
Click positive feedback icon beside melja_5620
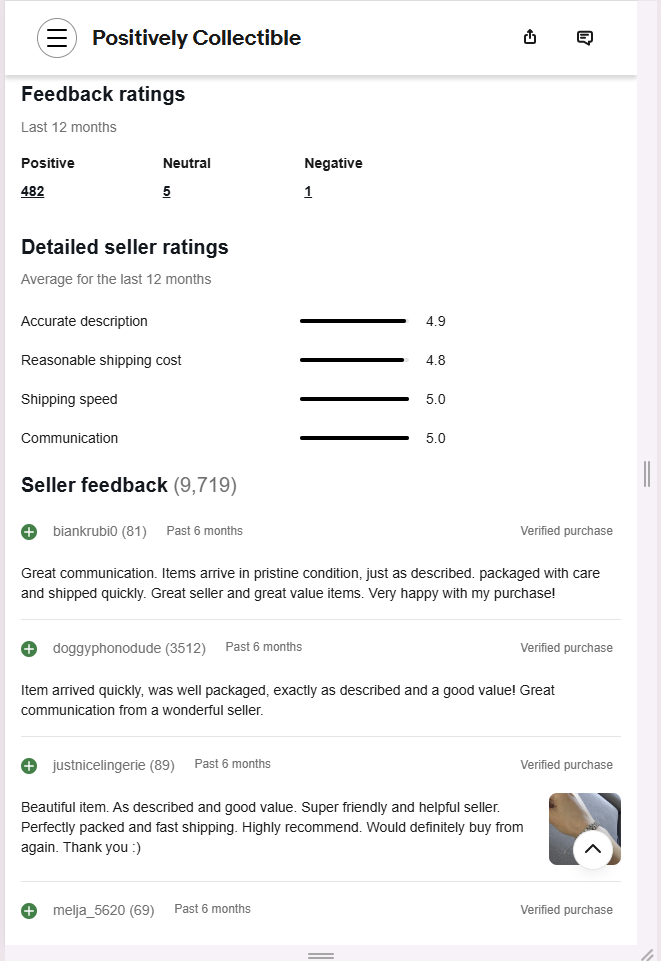(29, 911)
